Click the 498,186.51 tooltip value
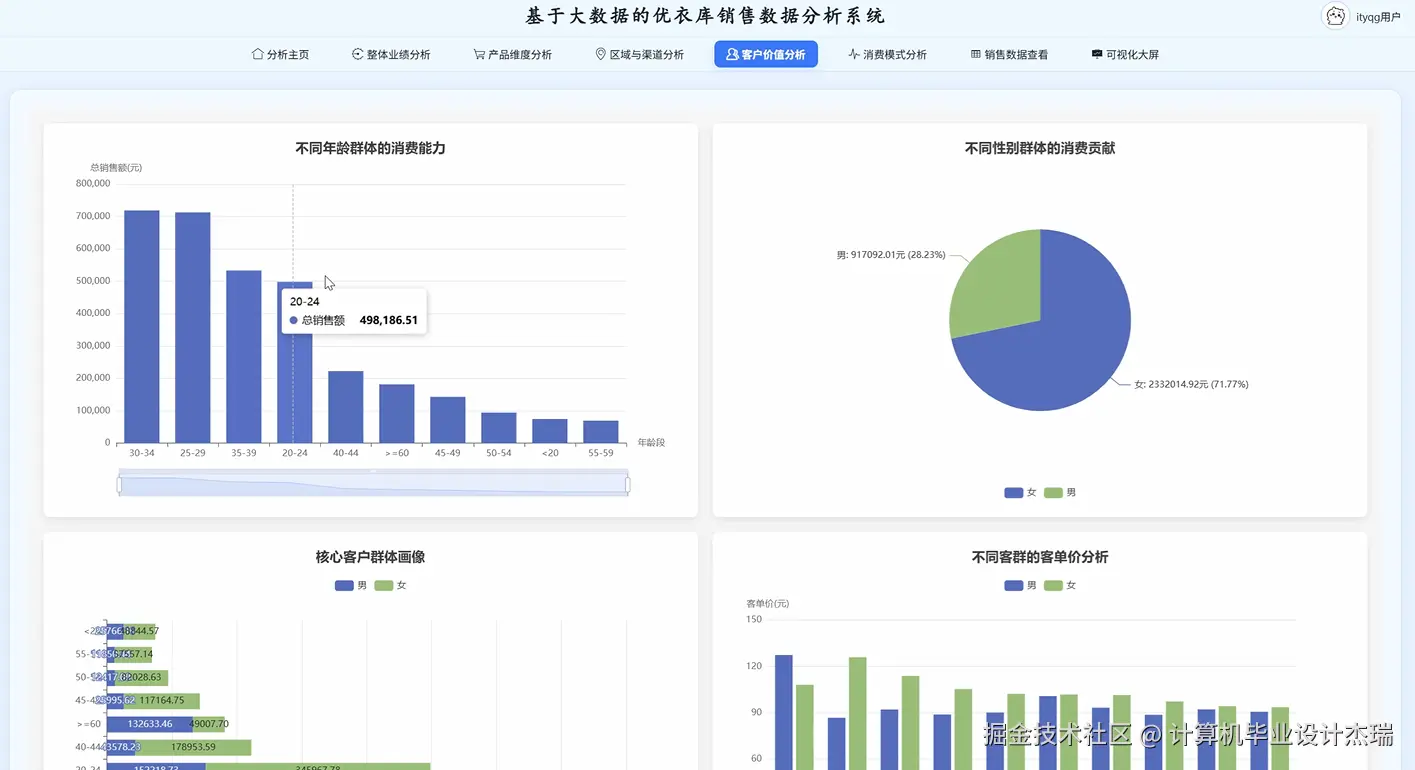 389,321
